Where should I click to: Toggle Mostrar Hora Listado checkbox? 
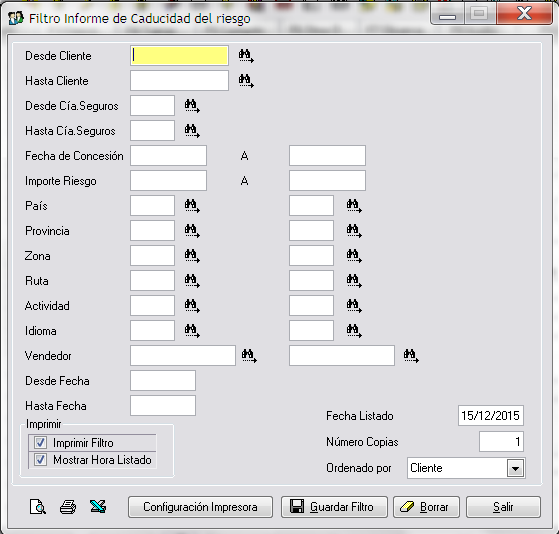[40, 460]
